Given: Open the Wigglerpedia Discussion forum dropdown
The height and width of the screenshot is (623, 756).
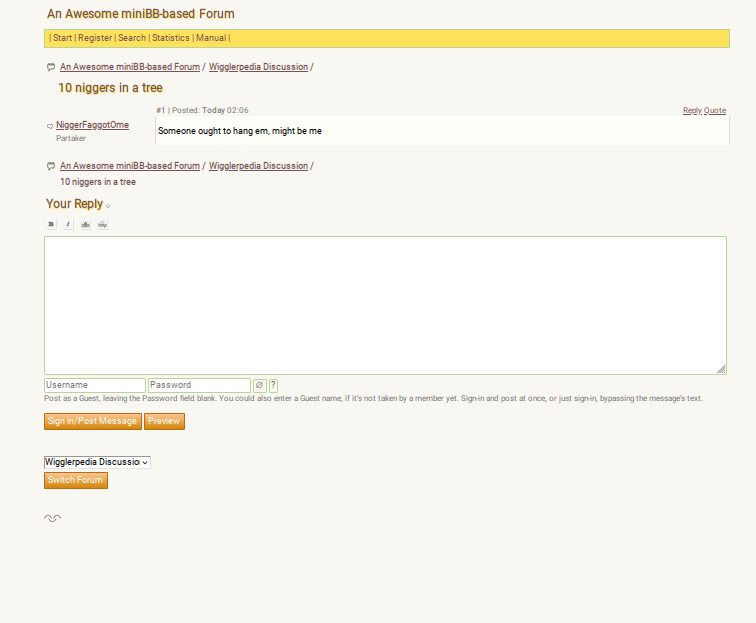Looking at the screenshot, I should (x=97, y=462).
